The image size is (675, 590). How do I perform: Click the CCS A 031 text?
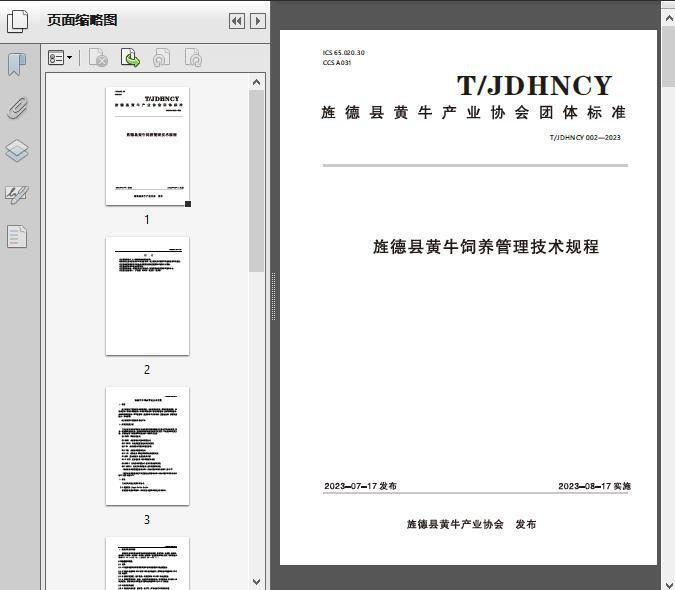click(x=337, y=62)
